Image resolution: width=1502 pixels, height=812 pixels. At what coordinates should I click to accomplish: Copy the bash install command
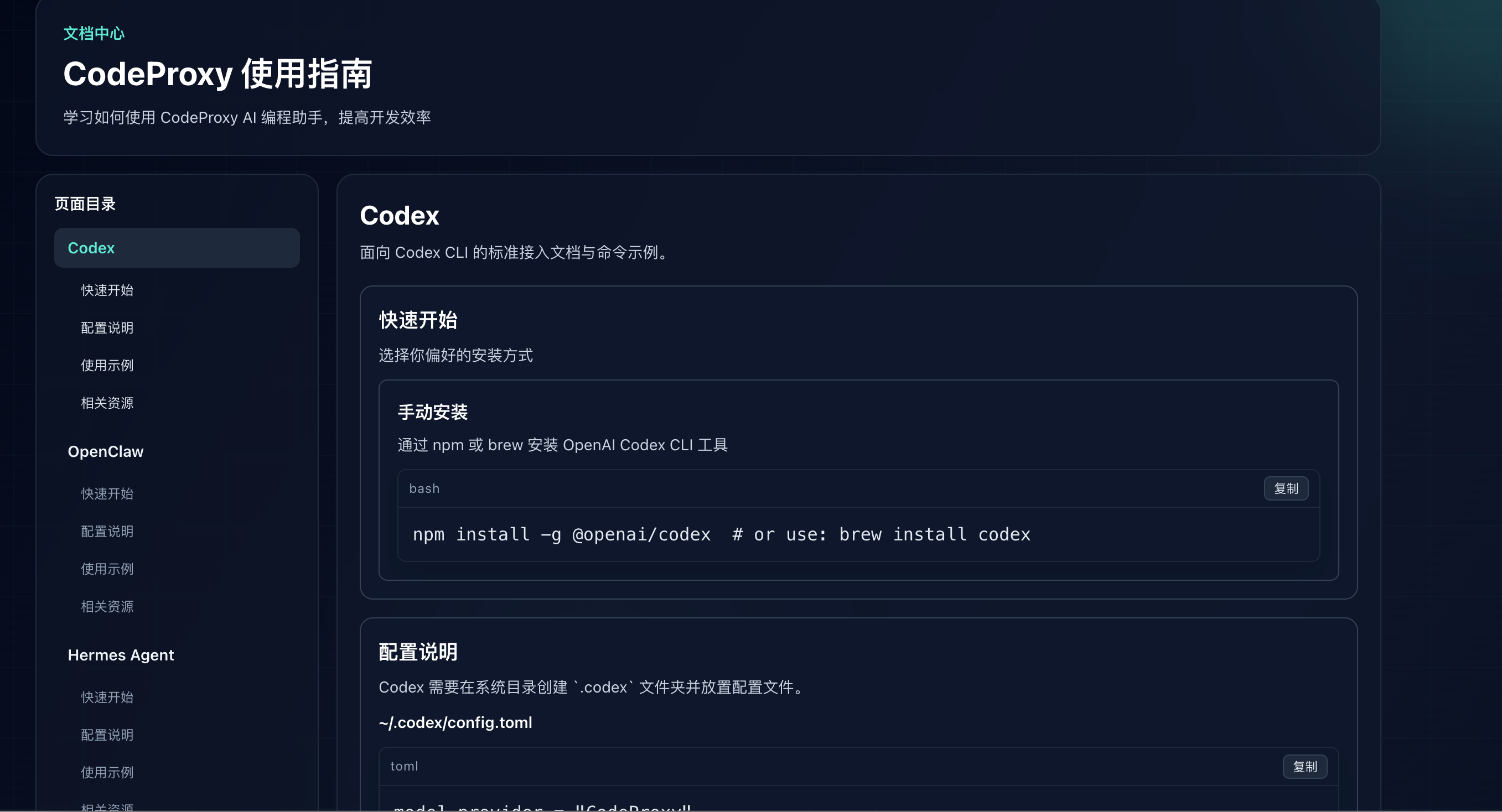1286,488
